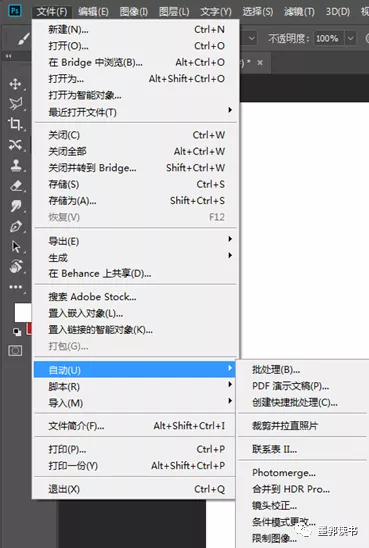Expand 导出(E) submenu
The height and width of the screenshot is (548, 369).
point(136,241)
